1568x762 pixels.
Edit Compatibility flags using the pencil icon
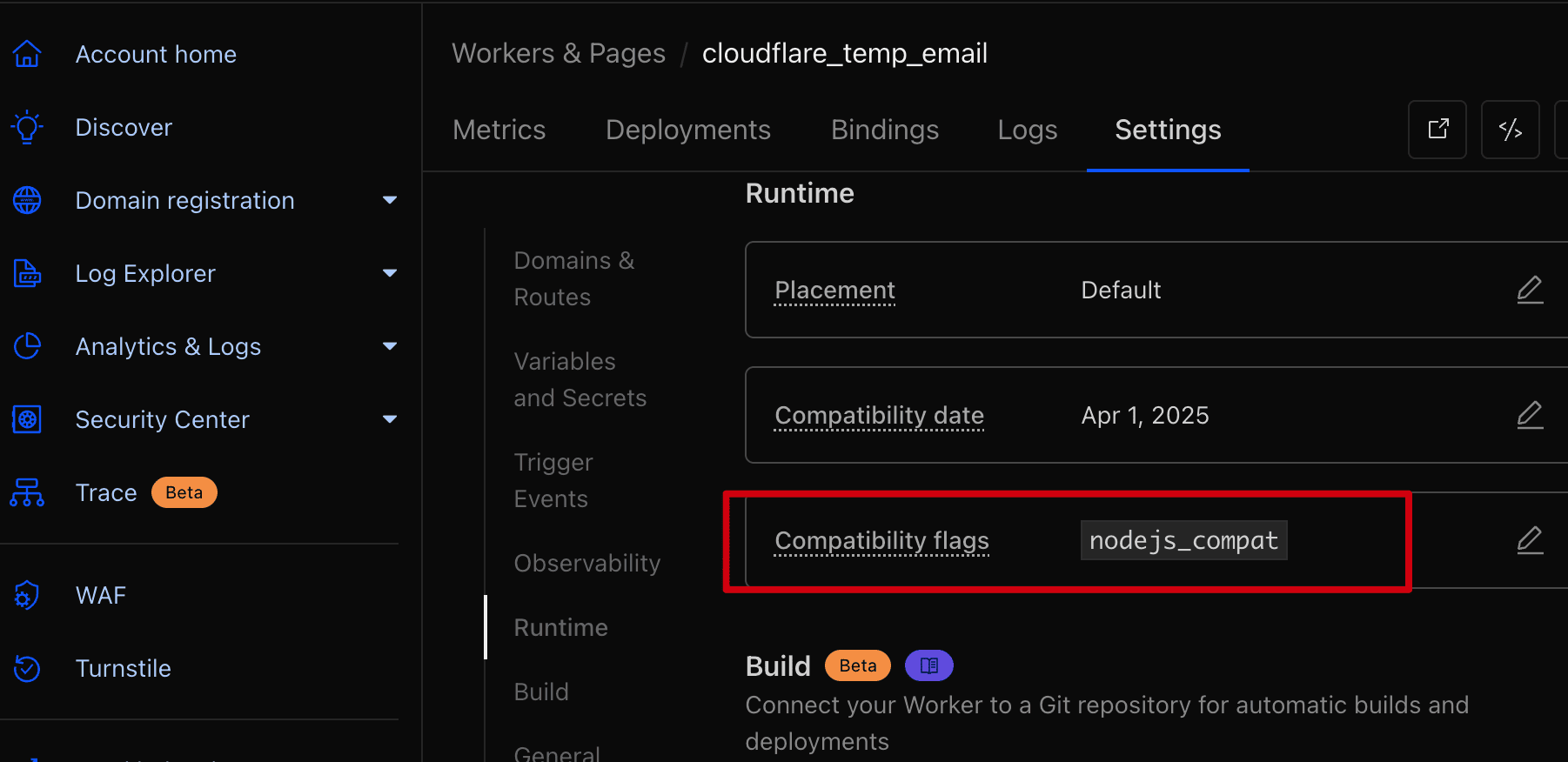pyautogui.click(x=1531, y=540)
